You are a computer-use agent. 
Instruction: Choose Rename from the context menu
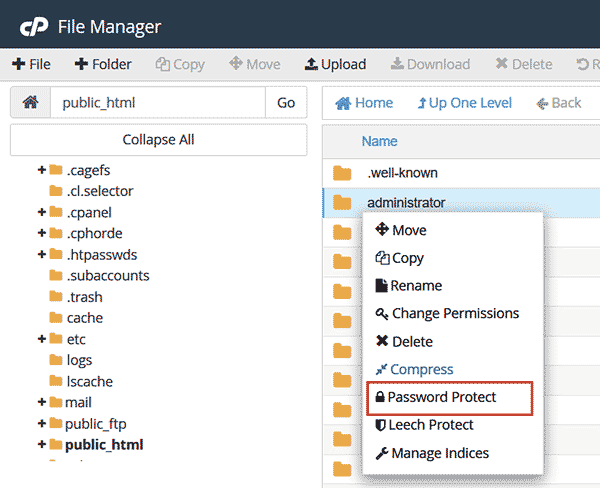(408, 286)
